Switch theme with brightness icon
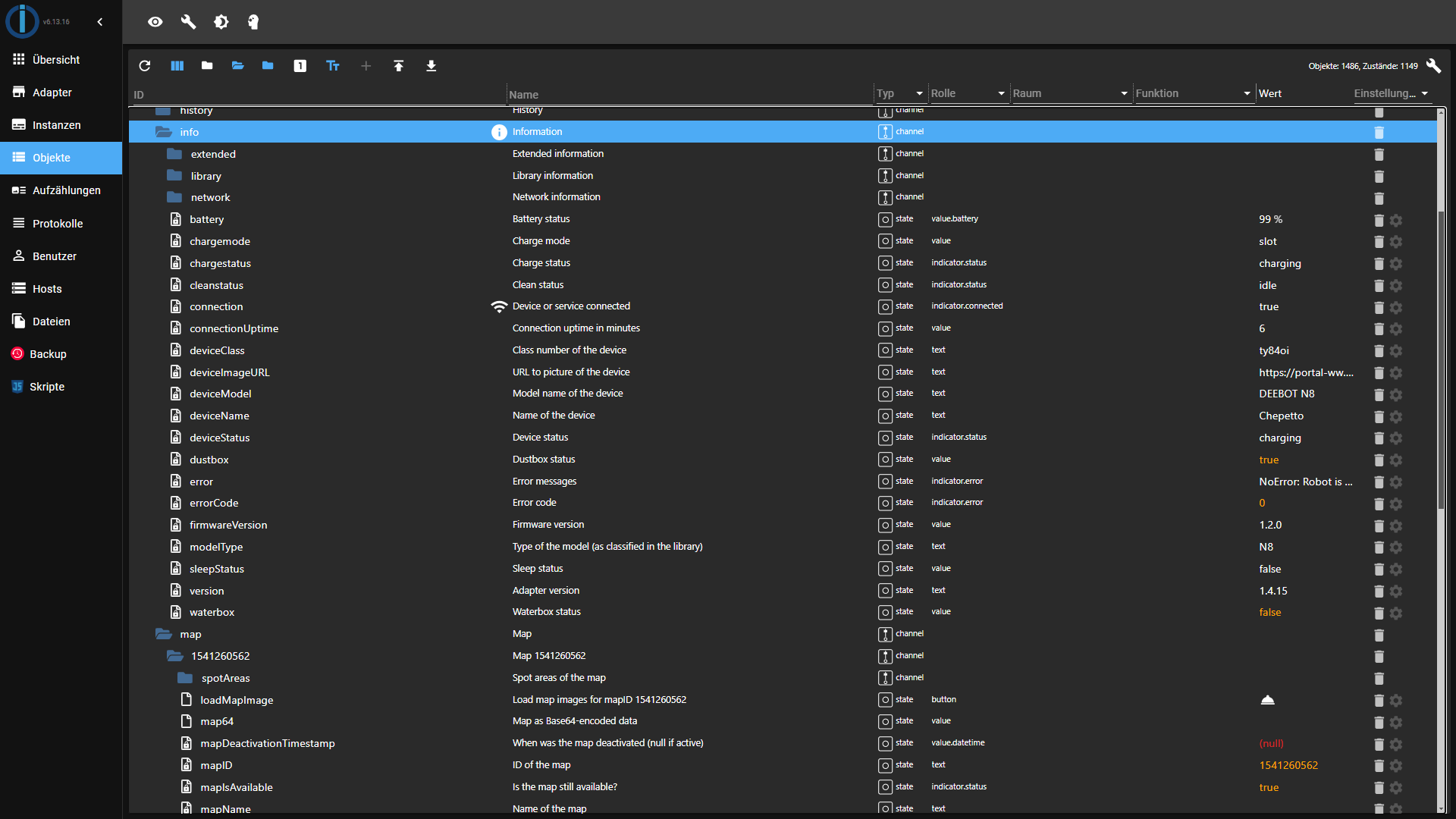 [221, 22]
